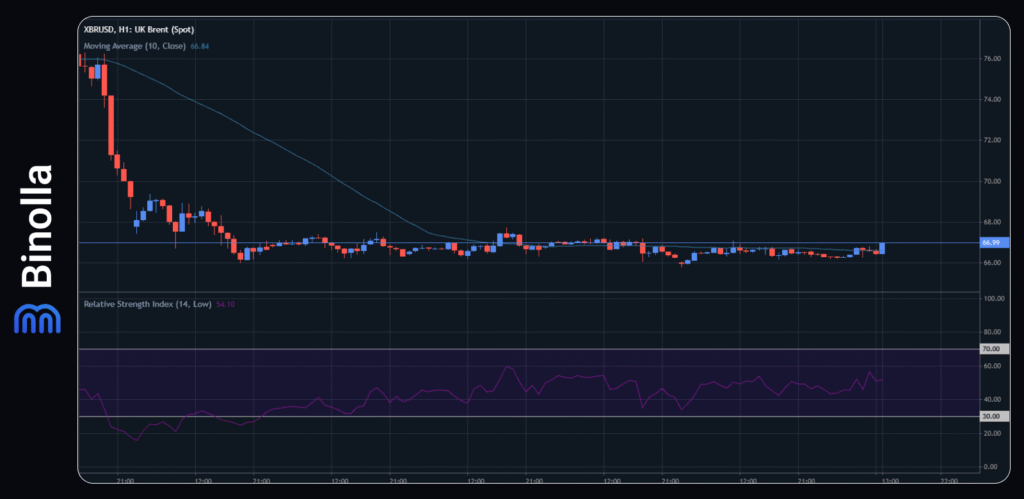1024x499 pixels.
Task: Click the 68.00 price axis label
Action: (991, 222)
